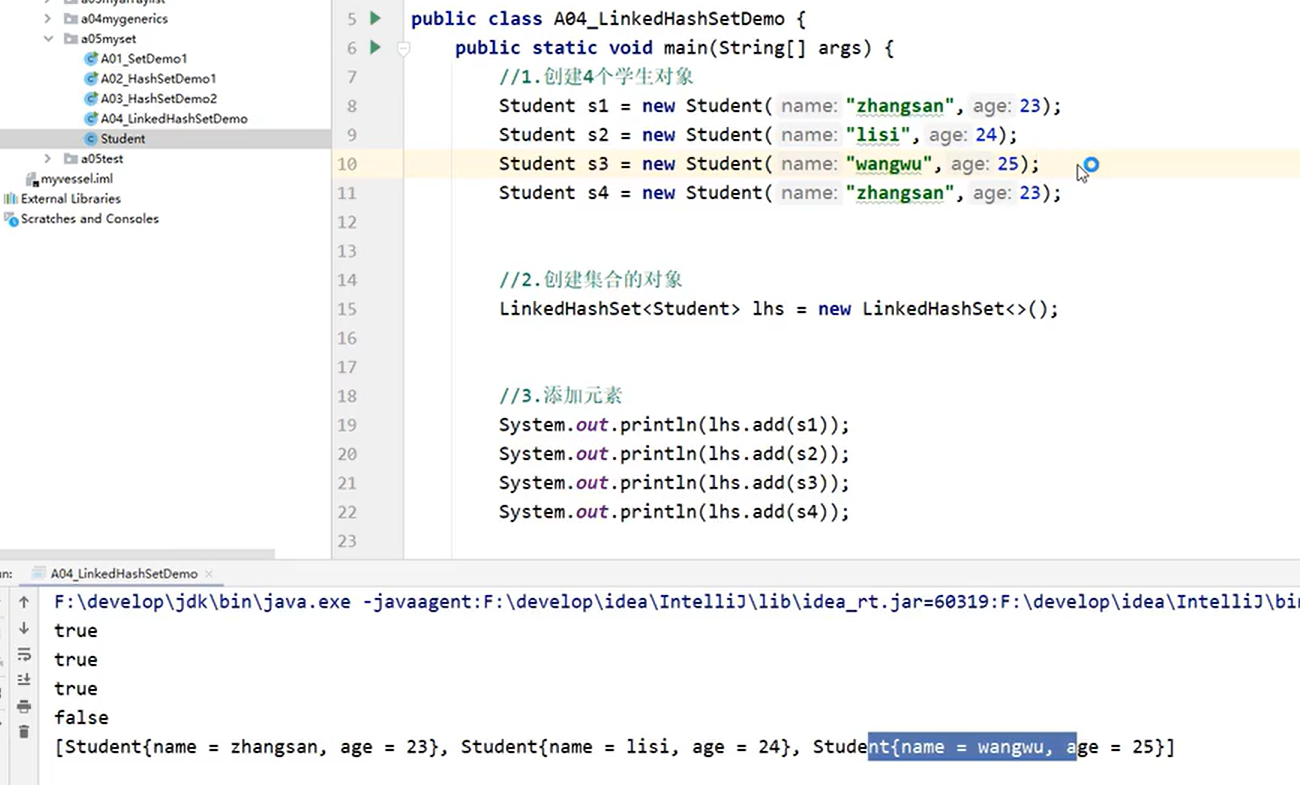Click the highlighted 'name = wangwu' console text
This screenshot has height=785, width=1300.
coord(973,747)
